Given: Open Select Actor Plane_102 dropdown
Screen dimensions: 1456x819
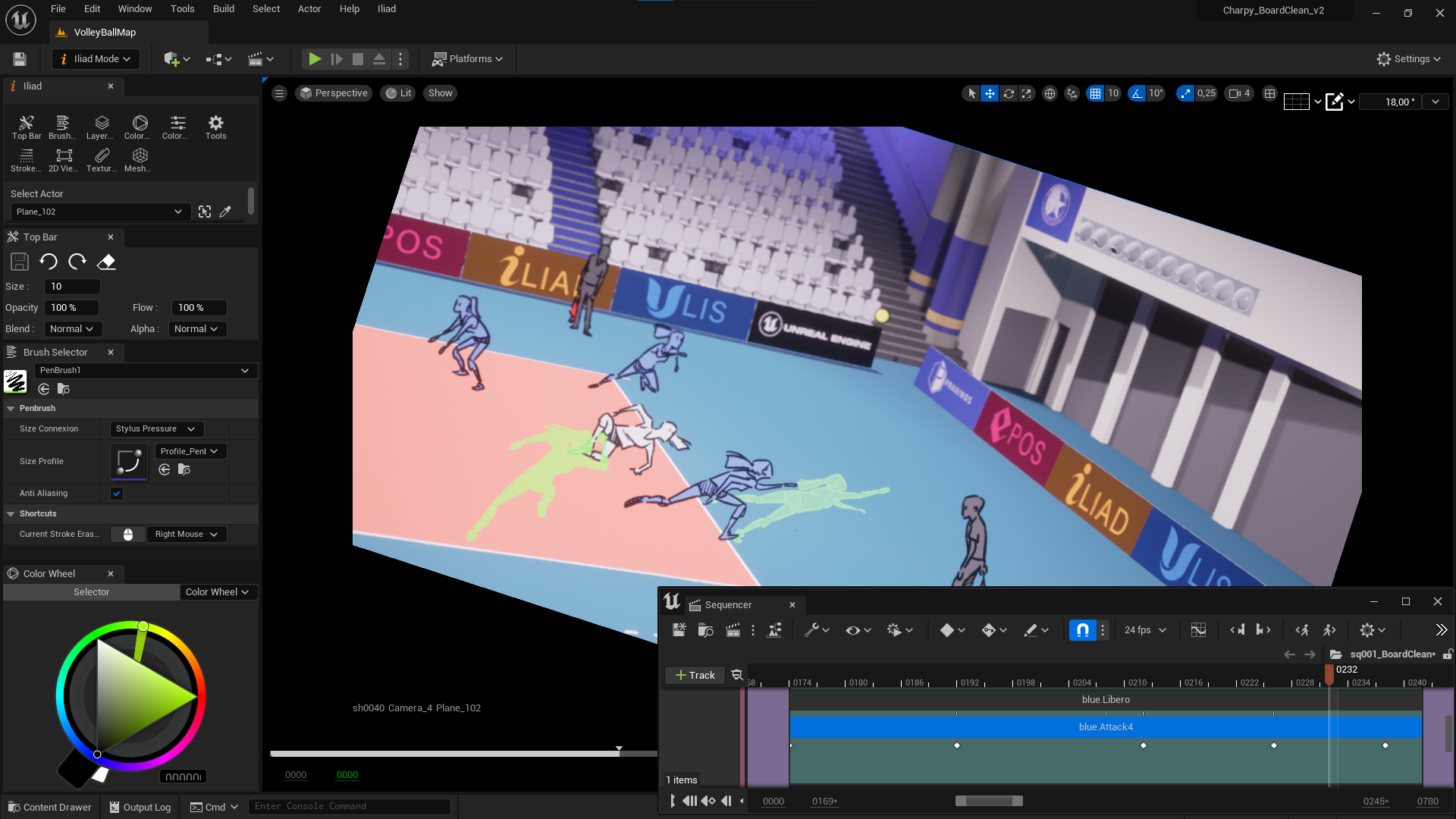Looking at the screenshot, I should pyautogui.click(x=99, y=212).
